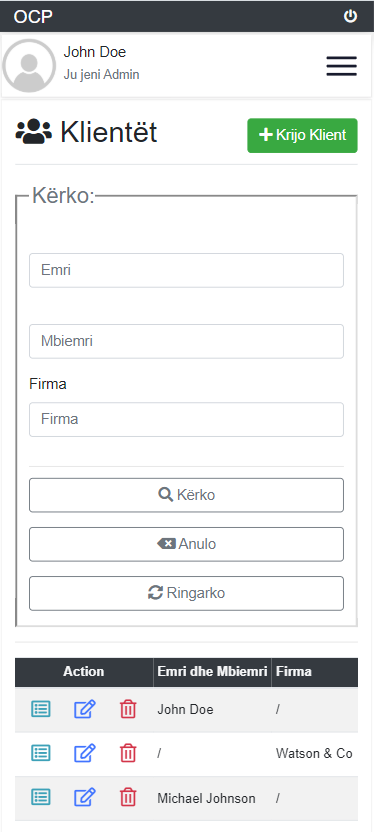Delete the John Doe client row
This screenshot has width=374, height=832.
[128, 709]
